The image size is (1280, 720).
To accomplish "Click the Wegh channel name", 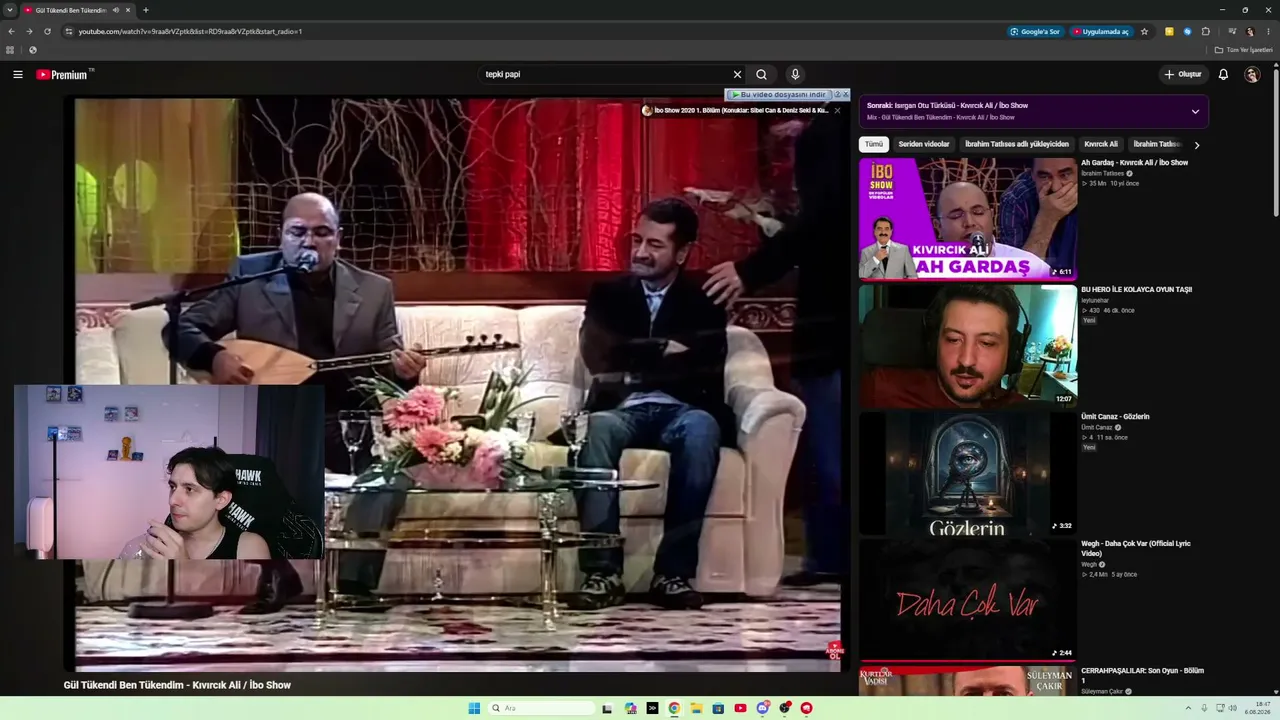I will click(x=1090, y=564).
